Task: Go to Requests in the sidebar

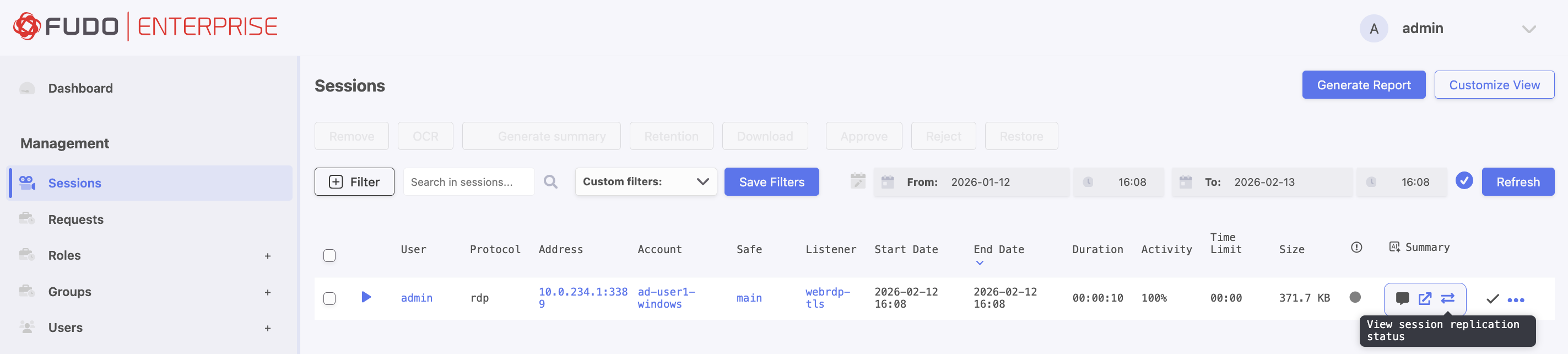Action: (x=75, y=219)
